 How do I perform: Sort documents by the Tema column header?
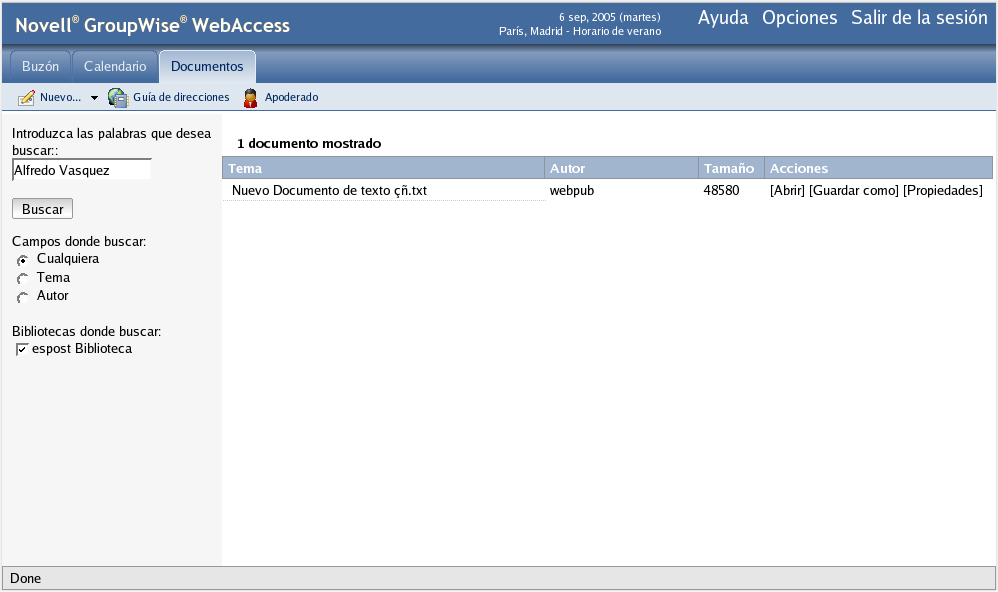pyautogui.click(x=246, y=168)
